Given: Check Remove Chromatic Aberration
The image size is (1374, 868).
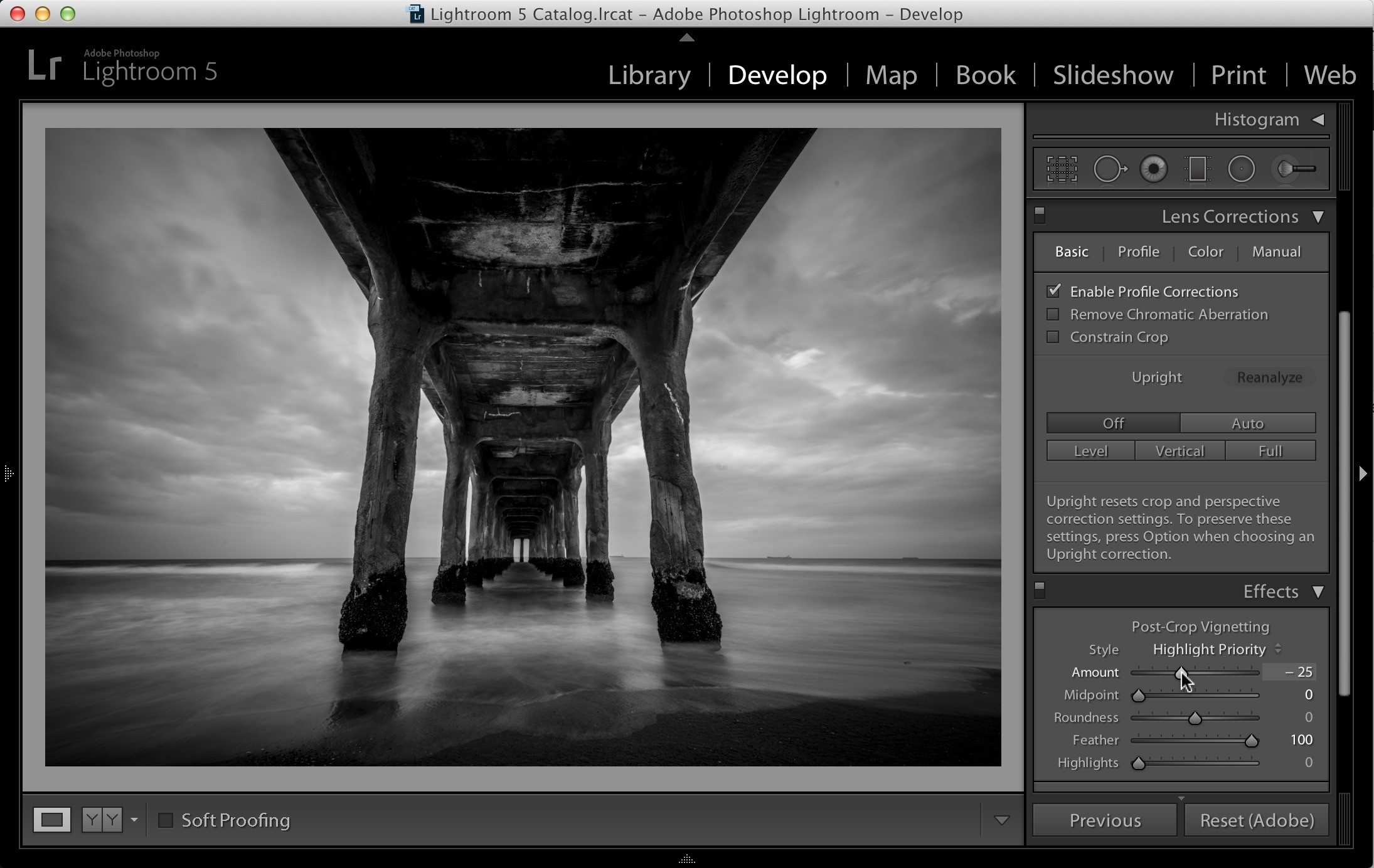Looking at the screenshot, I should [x=1053, y=314].
